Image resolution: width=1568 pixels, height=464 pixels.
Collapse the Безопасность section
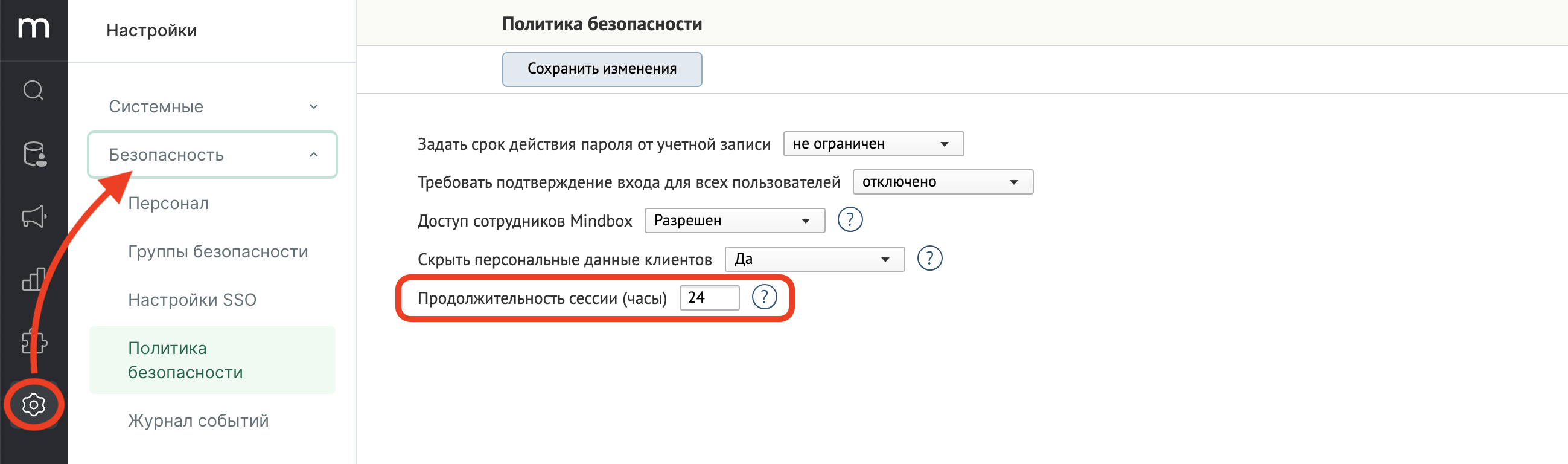(x=212, y=155)
